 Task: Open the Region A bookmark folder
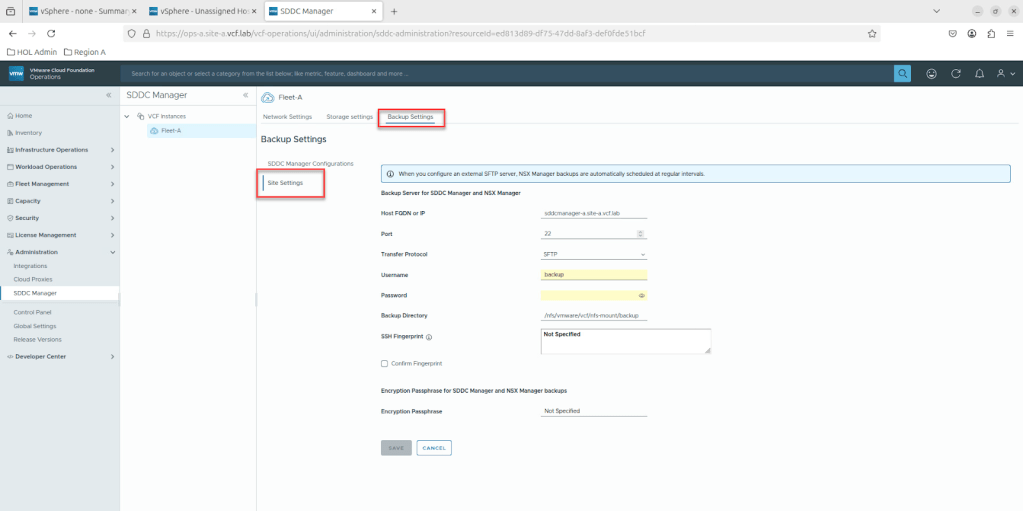(85, 52)
